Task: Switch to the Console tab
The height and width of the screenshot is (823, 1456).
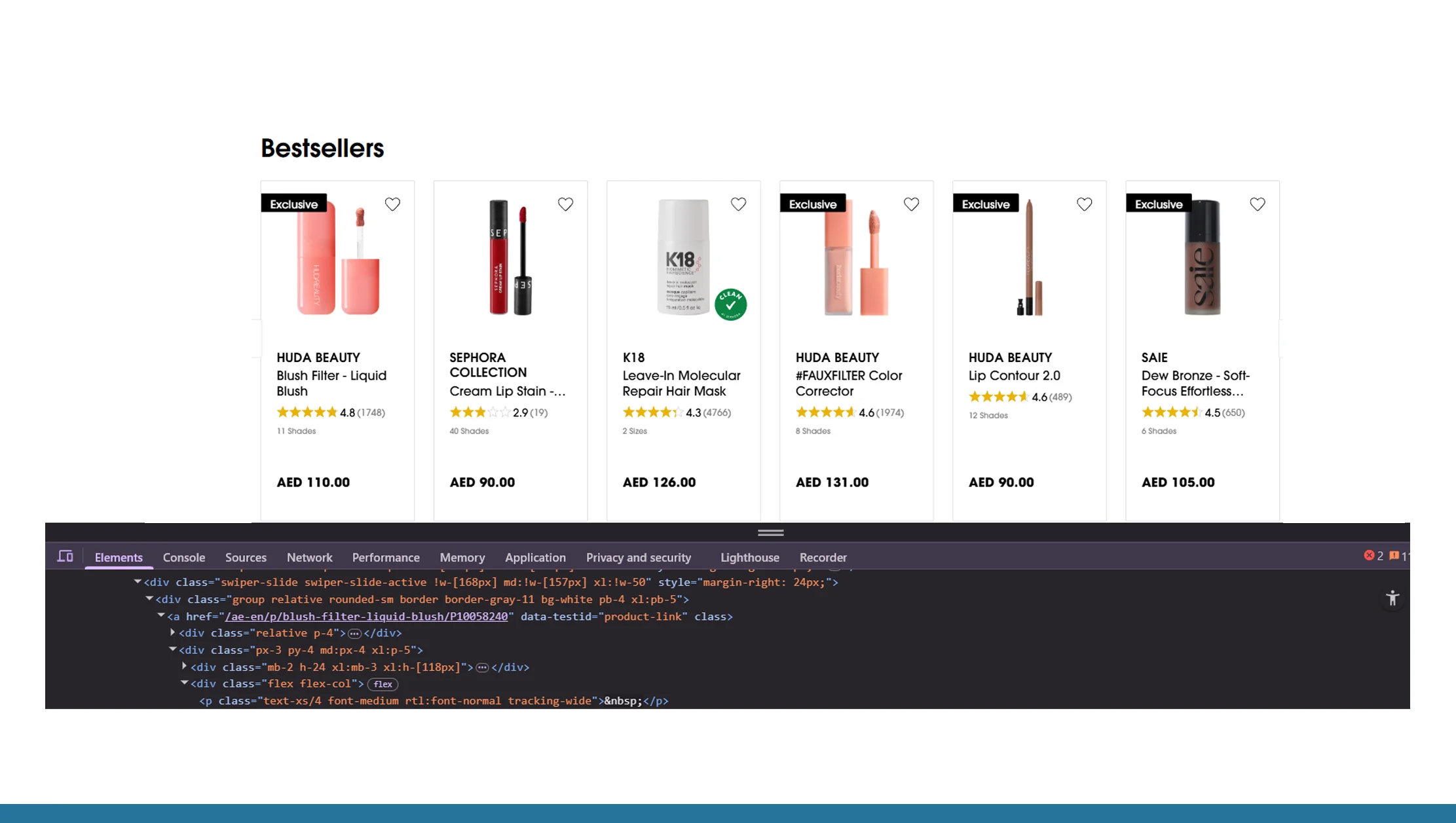Action: click(183, 557)
